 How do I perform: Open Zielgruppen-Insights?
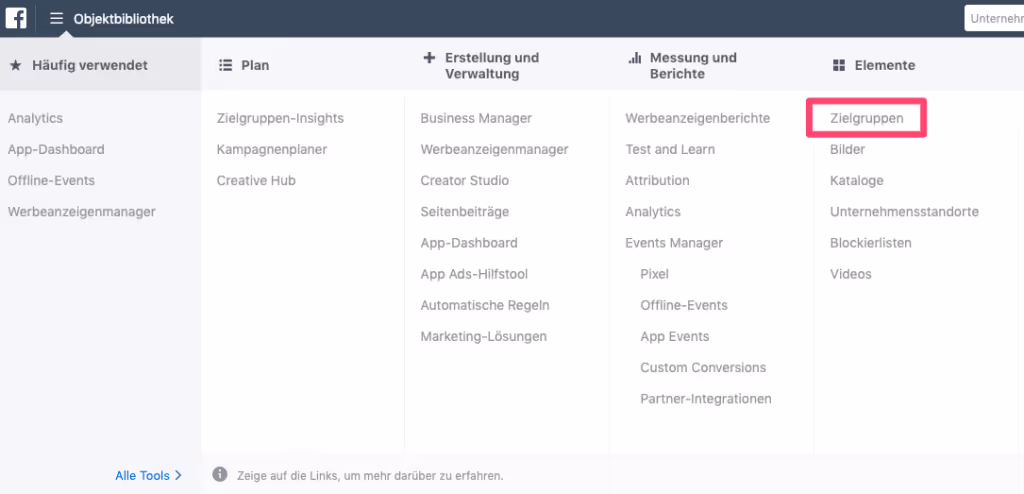tap(280, 118)
